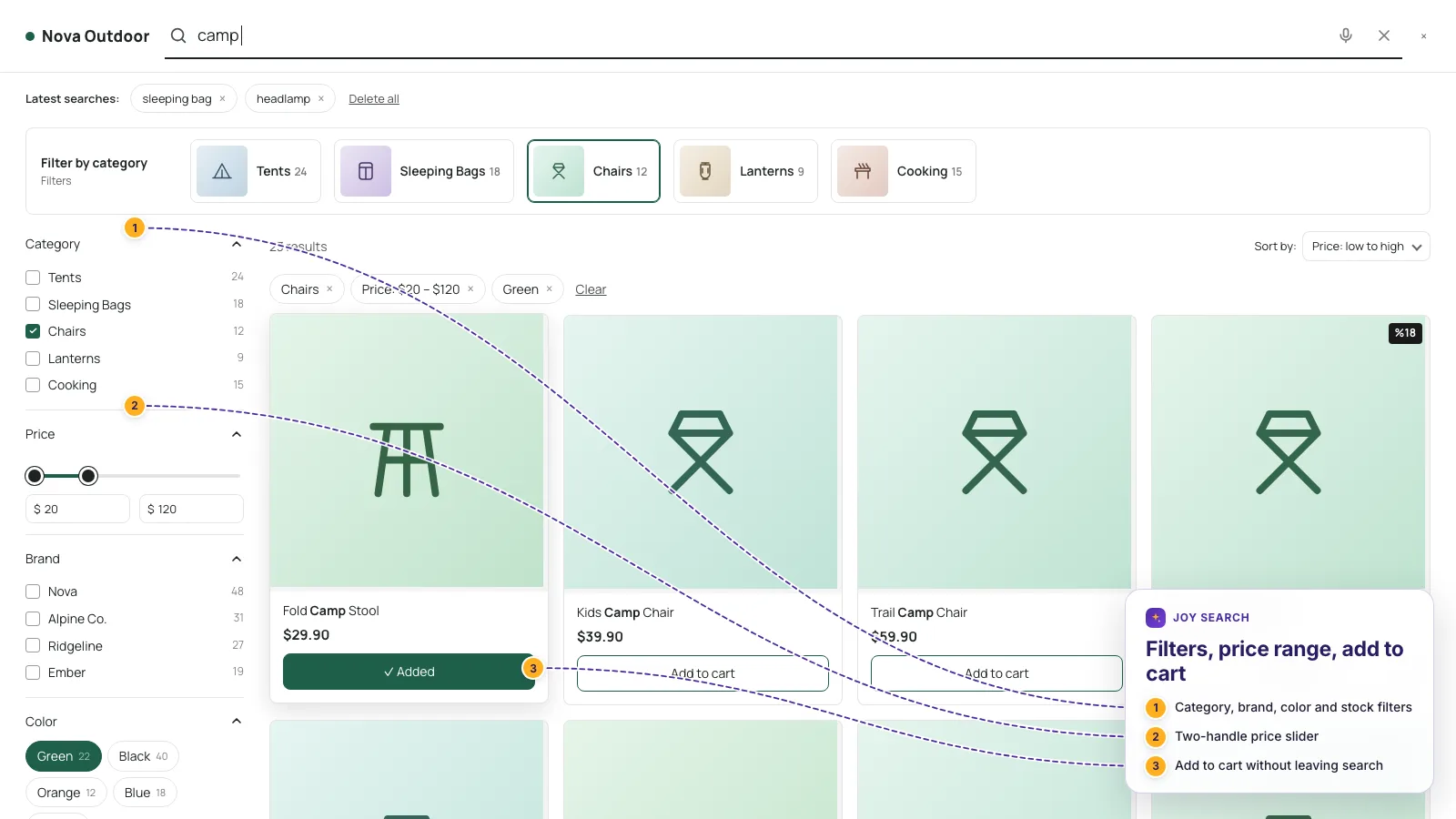Select the Sleeping Bags category tab
This screenshot has width=1456, height=819.
coord(424,171)
